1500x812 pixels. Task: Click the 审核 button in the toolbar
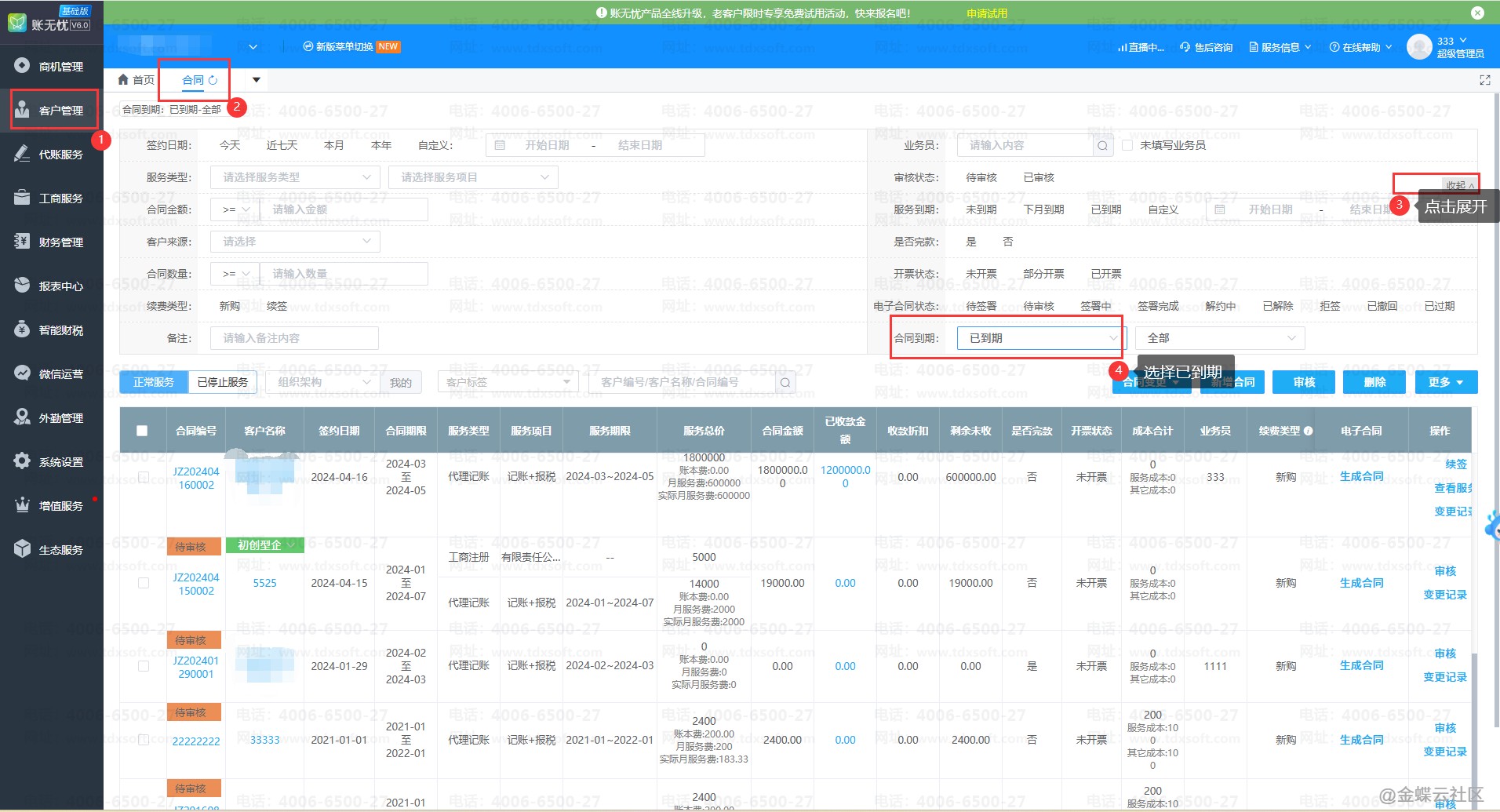pos(1304,382)
